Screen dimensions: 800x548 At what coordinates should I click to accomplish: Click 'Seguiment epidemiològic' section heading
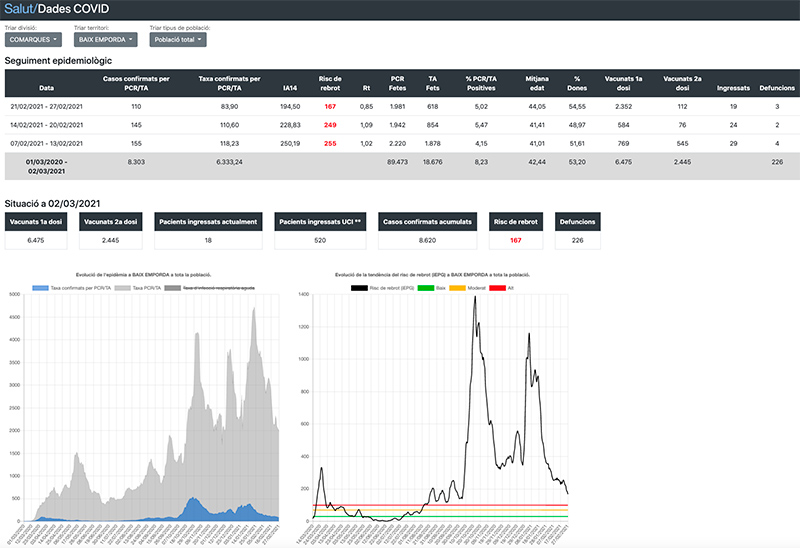[x=58, y=61]
